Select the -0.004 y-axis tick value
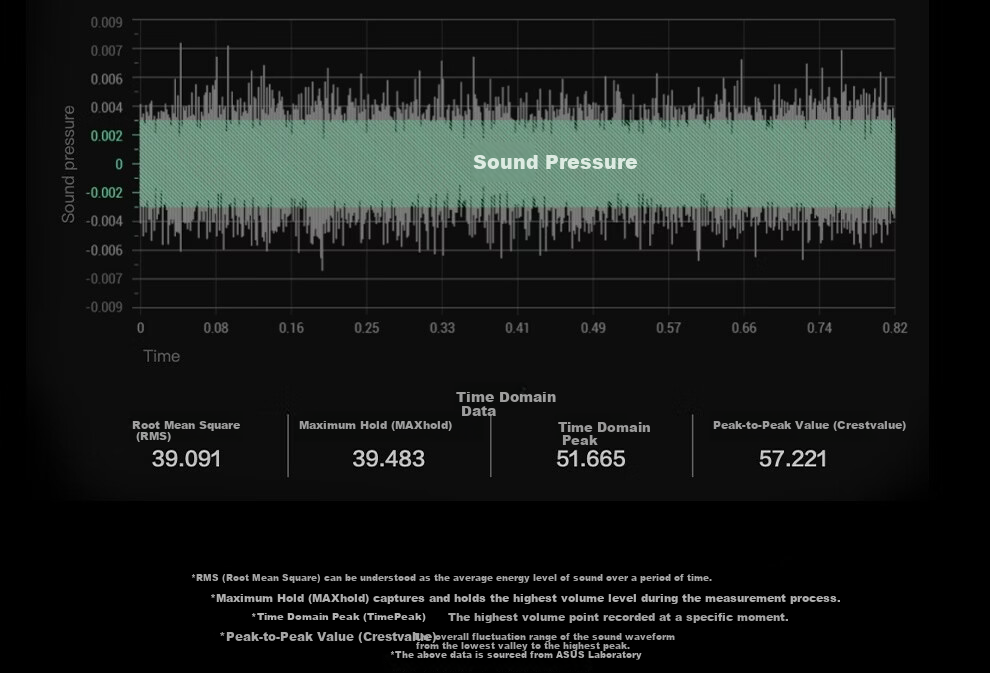990x673 pixels. point(104,221)
